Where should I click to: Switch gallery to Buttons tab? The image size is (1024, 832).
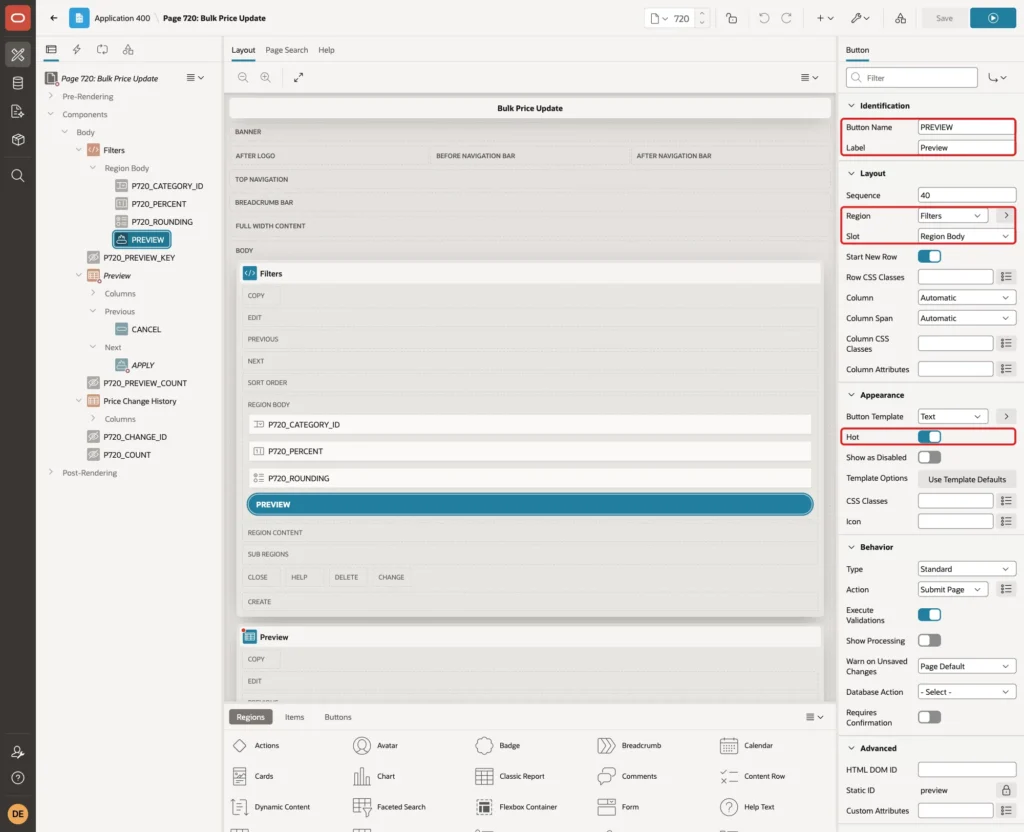(x=338, y=717)
